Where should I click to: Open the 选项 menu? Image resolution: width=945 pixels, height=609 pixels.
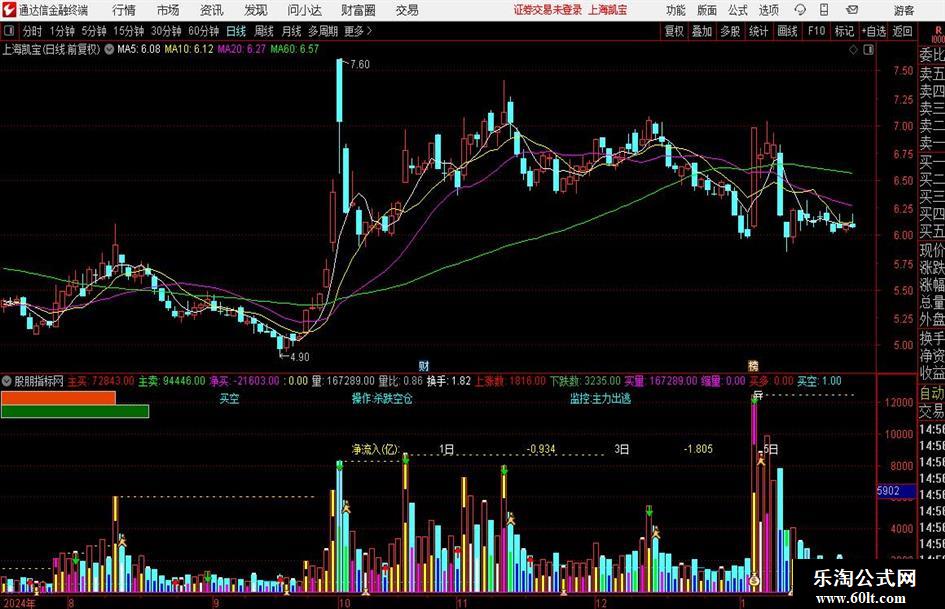pyautogui.click(x=768, y=10)
